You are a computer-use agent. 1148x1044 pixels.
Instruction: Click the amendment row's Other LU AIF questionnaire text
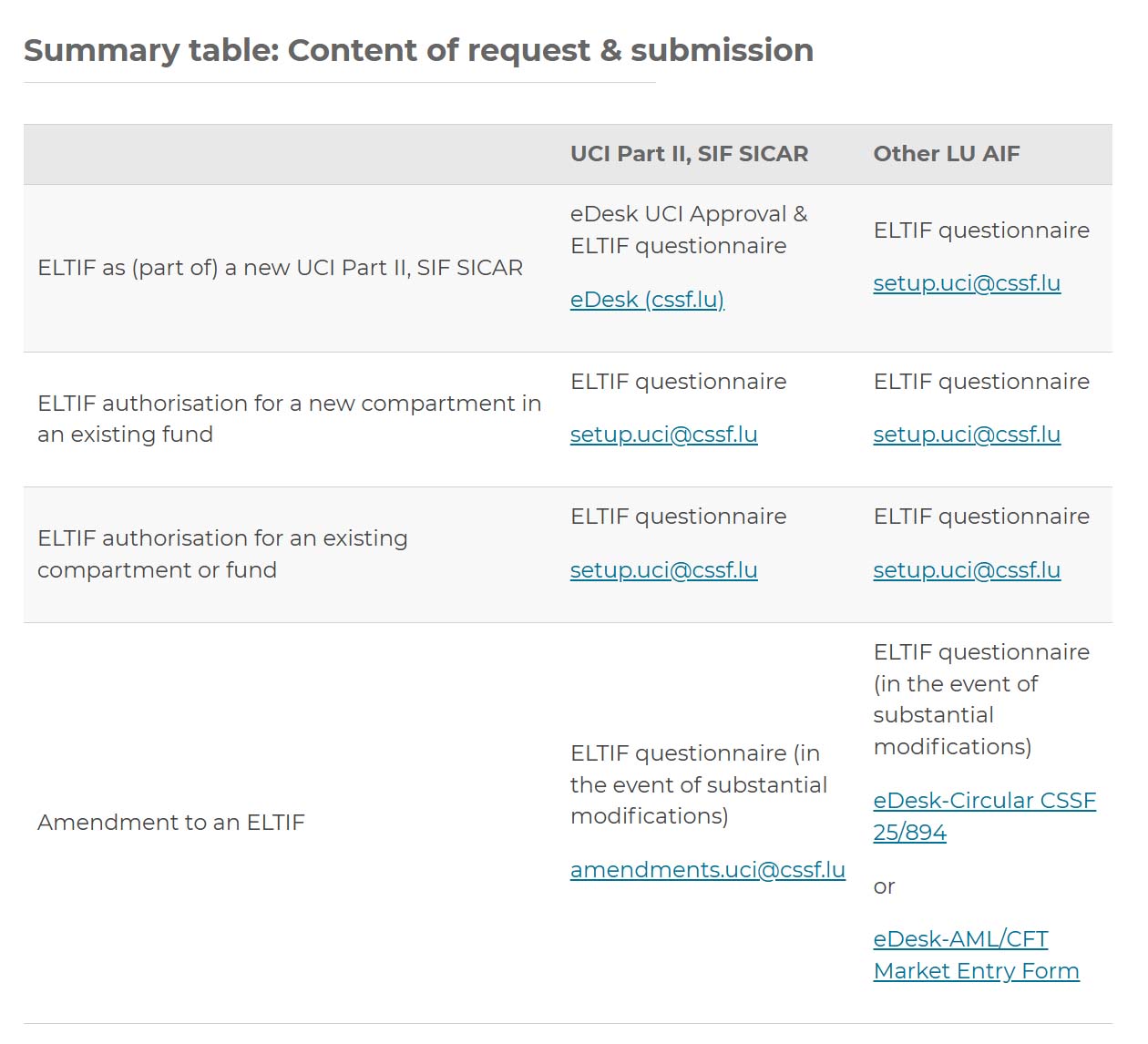tap(980, 700)
